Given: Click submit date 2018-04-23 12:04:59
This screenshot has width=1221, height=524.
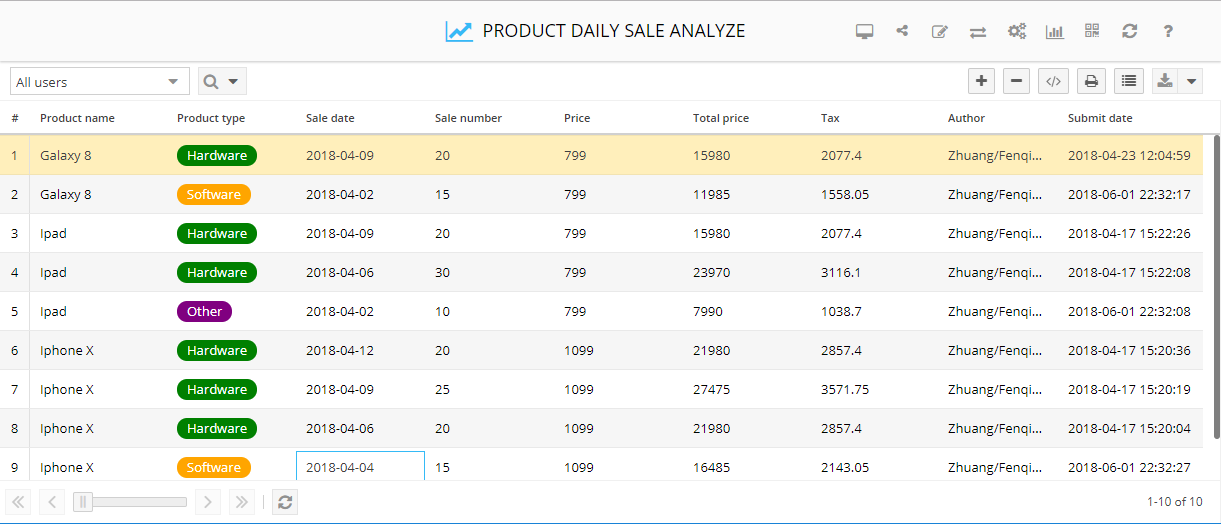Looking at the screenshot, I should coord(1129,155).
